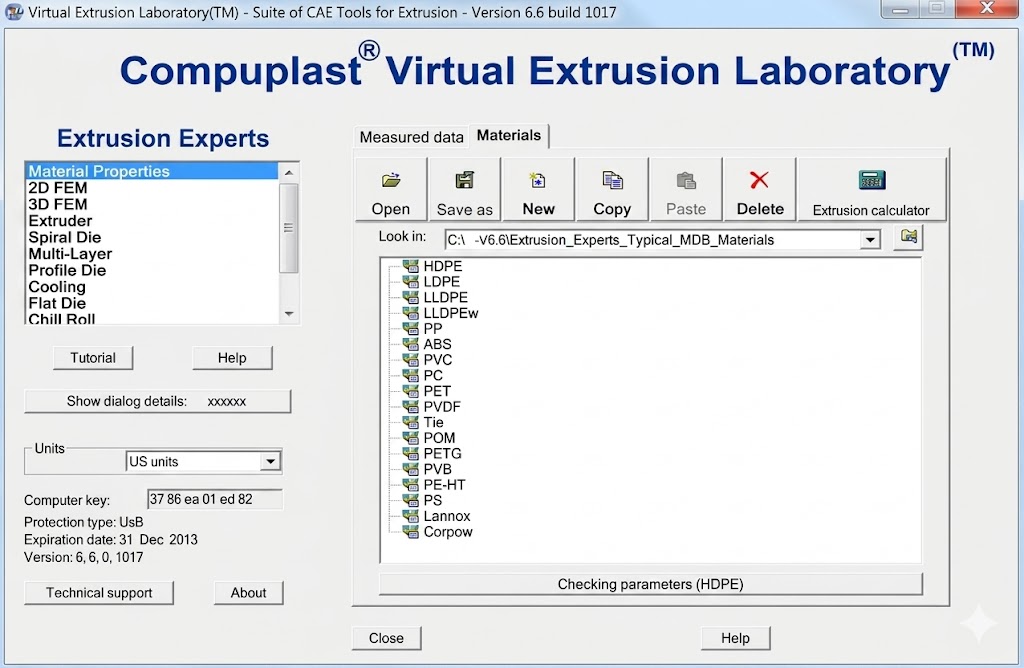This screenshot has width=1024, height=668.
Task: Select the LDPE material icon
Action: tap(411, 282)
